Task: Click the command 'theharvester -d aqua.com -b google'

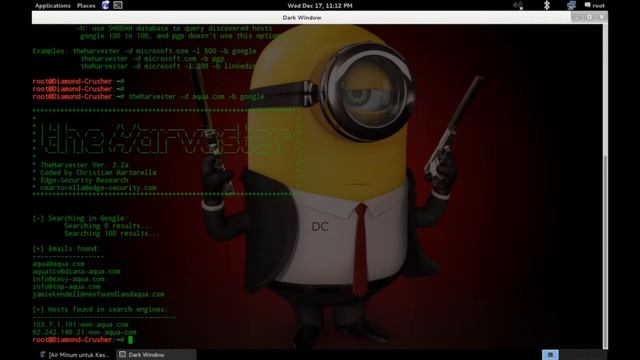Action: 196,97
